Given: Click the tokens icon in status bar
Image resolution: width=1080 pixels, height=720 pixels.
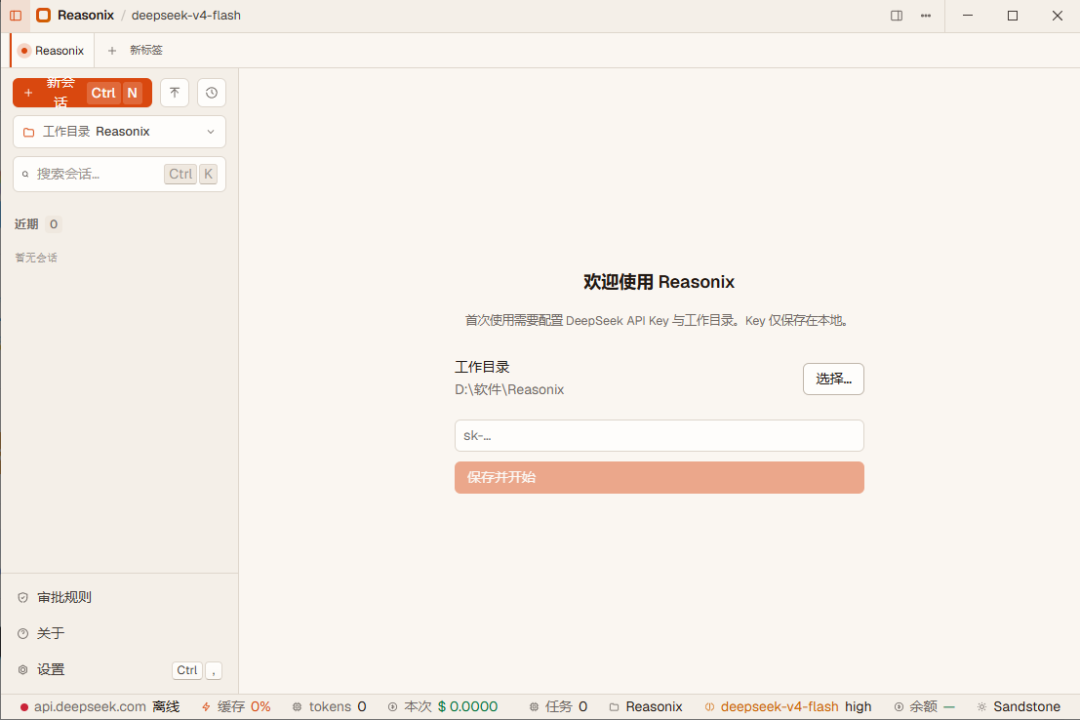Looking at the screenshot, I should [x=297, y=707].
